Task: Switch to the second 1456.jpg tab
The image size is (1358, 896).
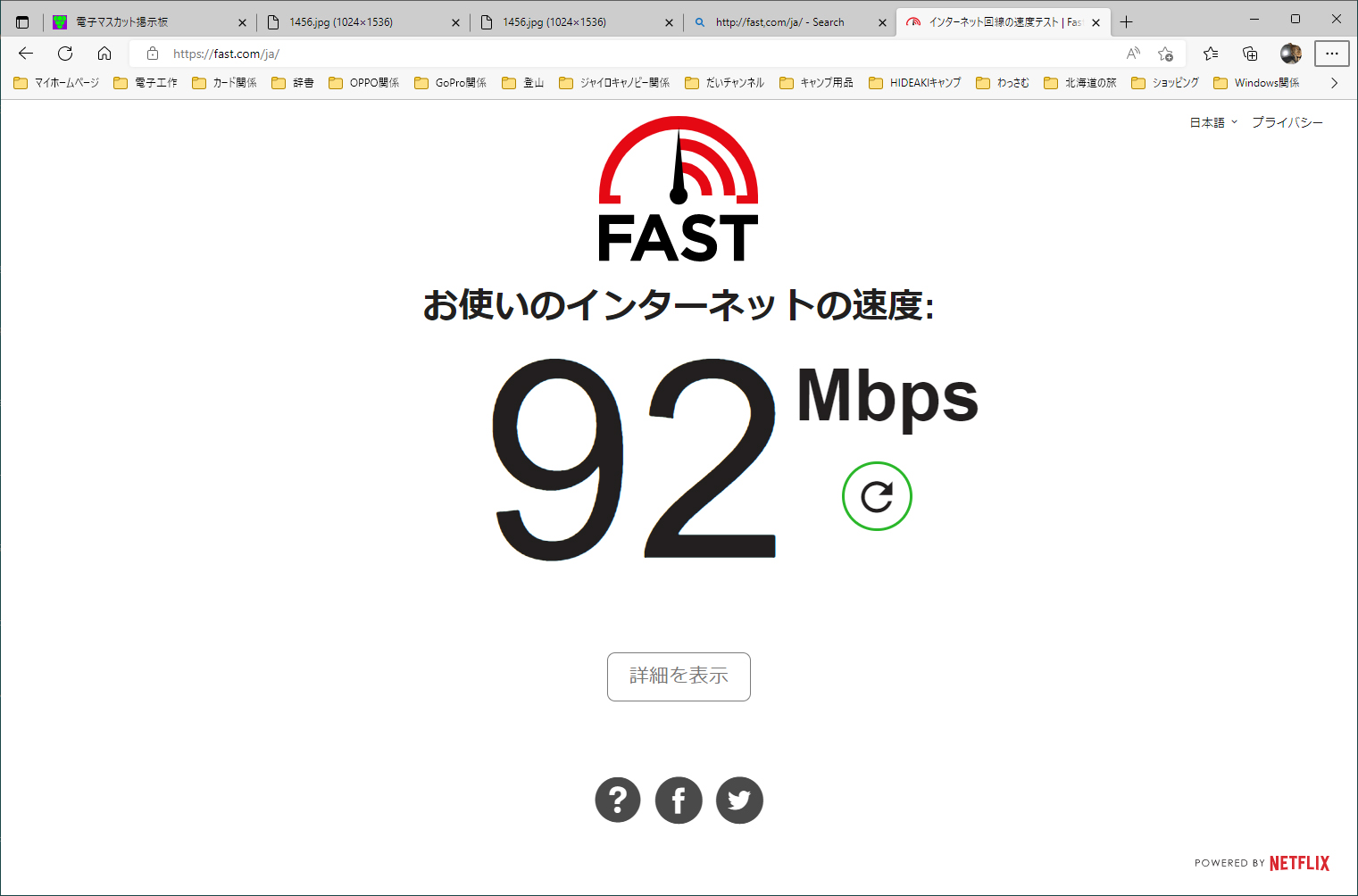Action: pos(576,22)
